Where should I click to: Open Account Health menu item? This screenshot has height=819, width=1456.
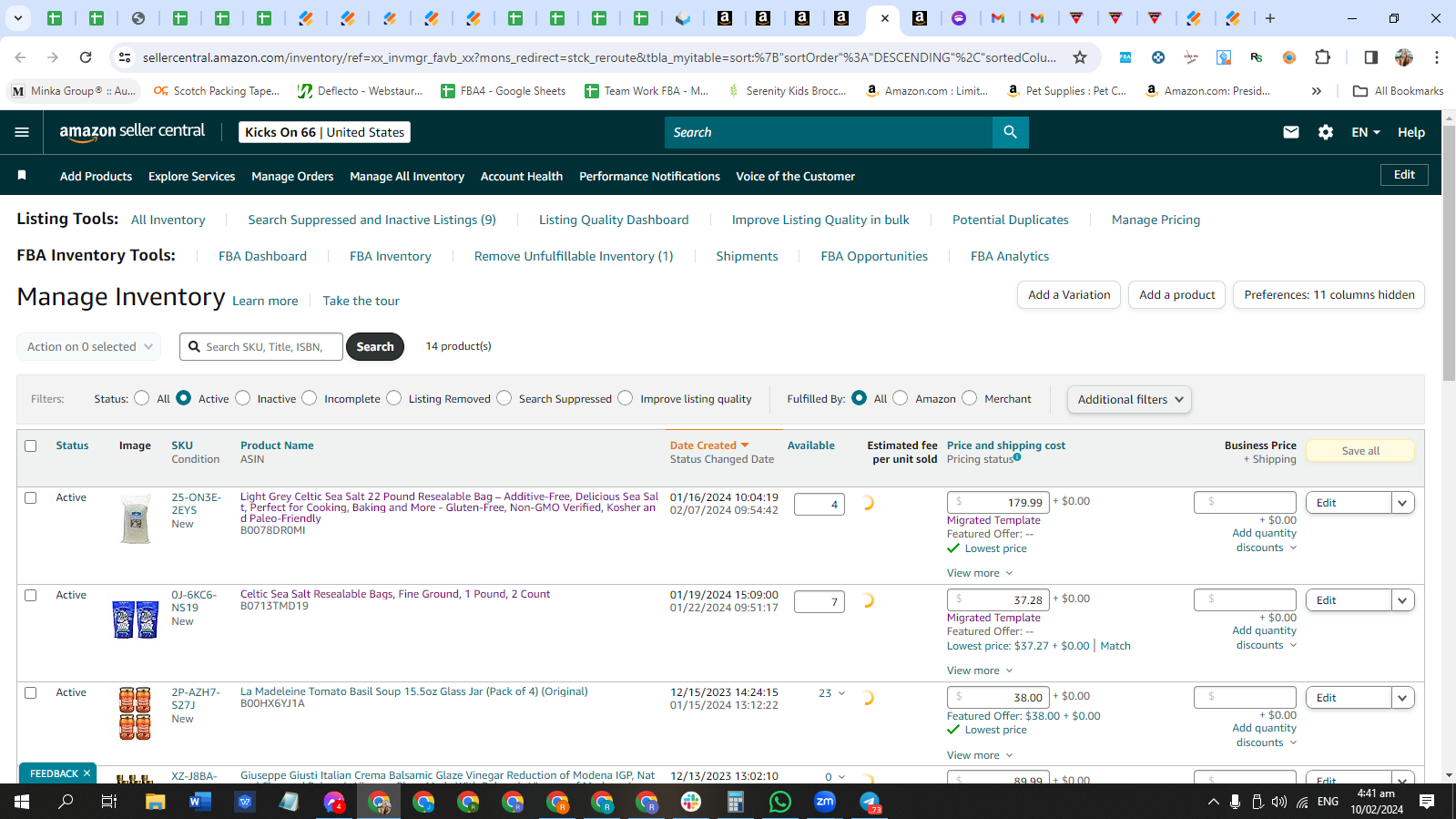522,177
